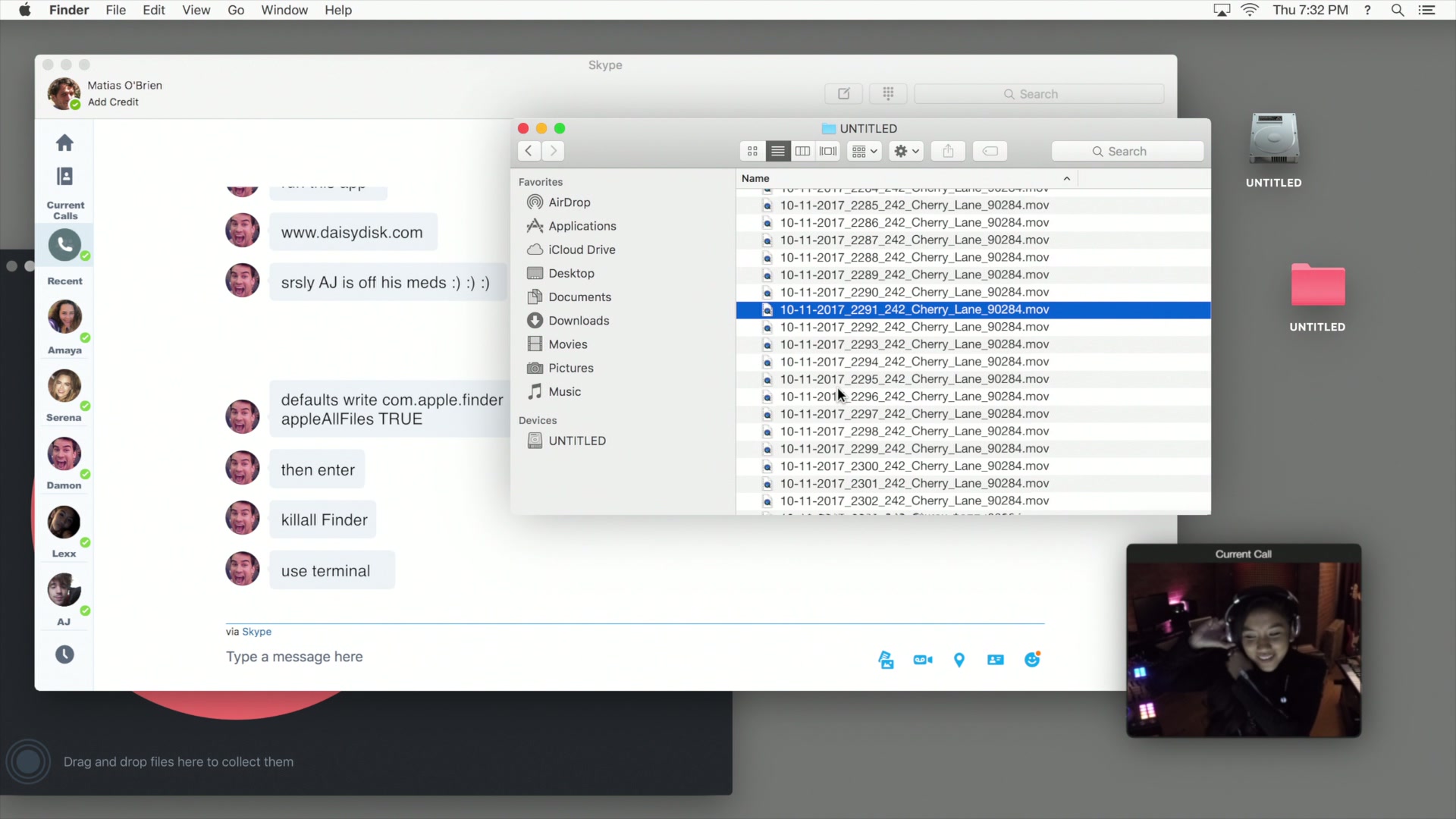This screenshot has height=819, width=1456.
Task: Open Skype home icon in sidebar
Action: (x=64, y=143)
